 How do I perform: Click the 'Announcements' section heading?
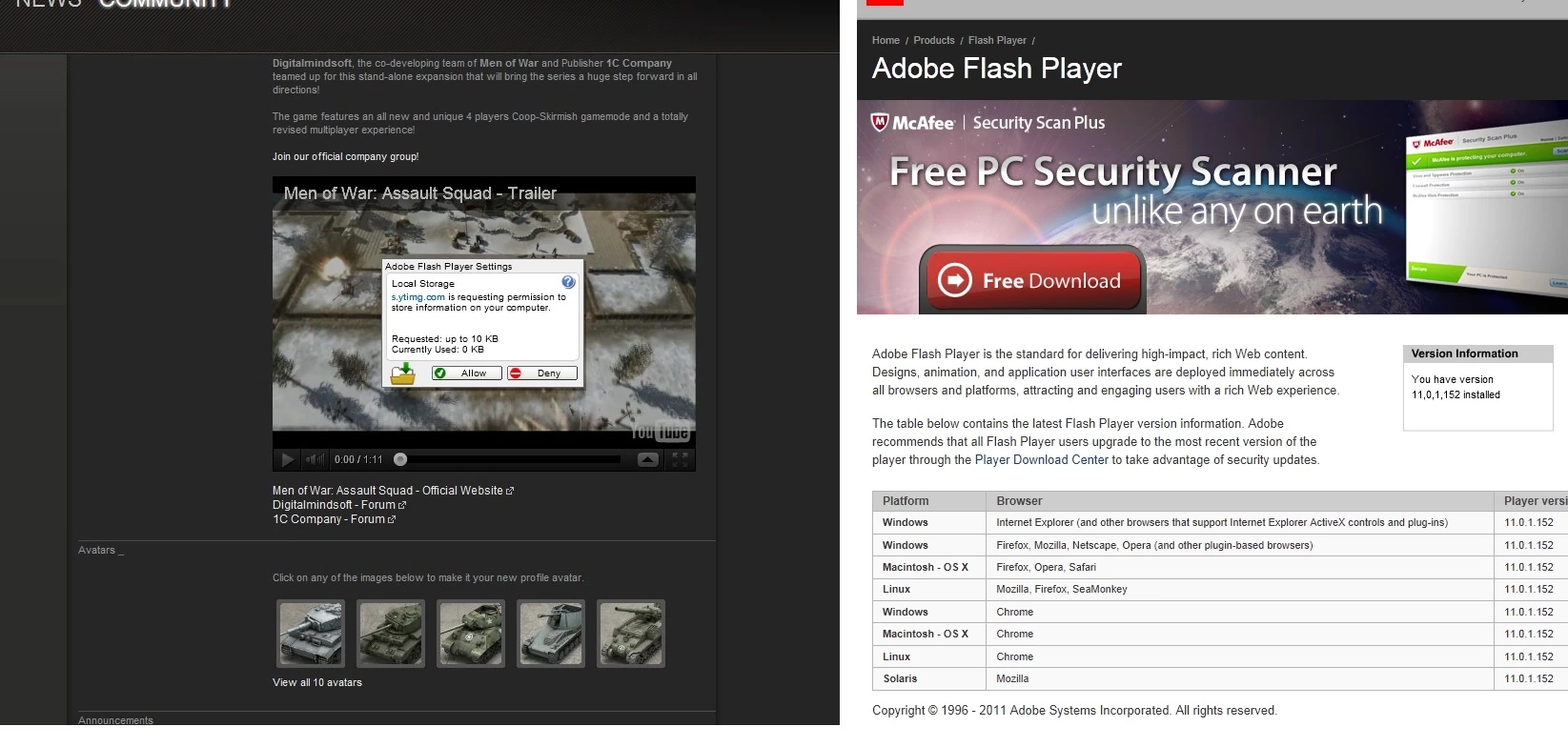[x=115, y=720]
